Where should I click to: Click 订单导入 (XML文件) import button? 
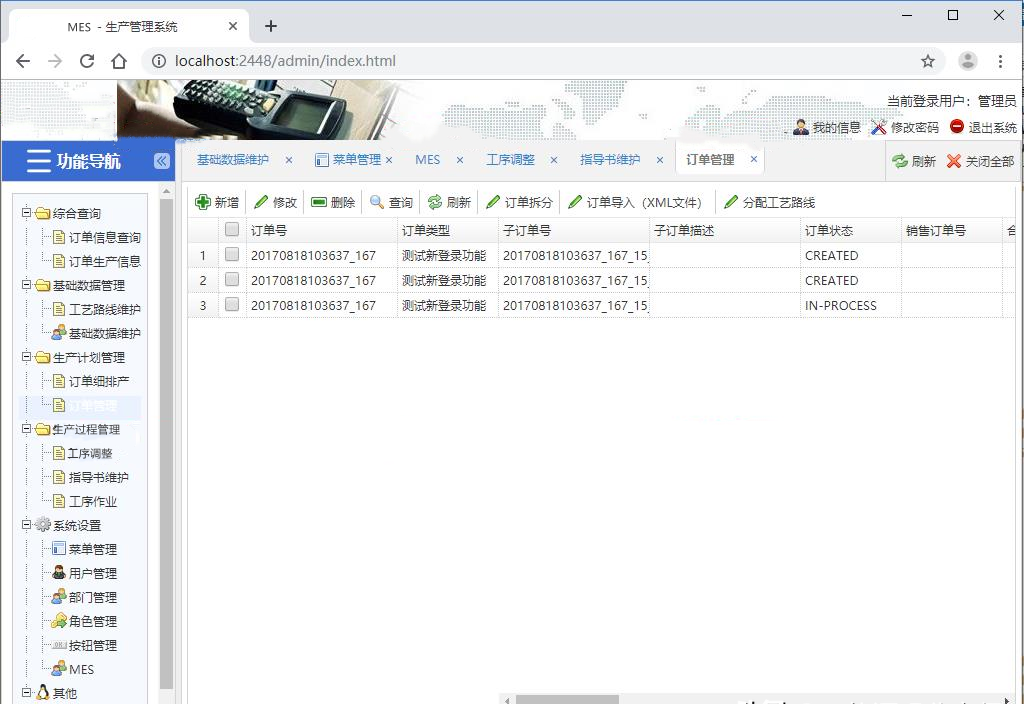pos(635,202)
